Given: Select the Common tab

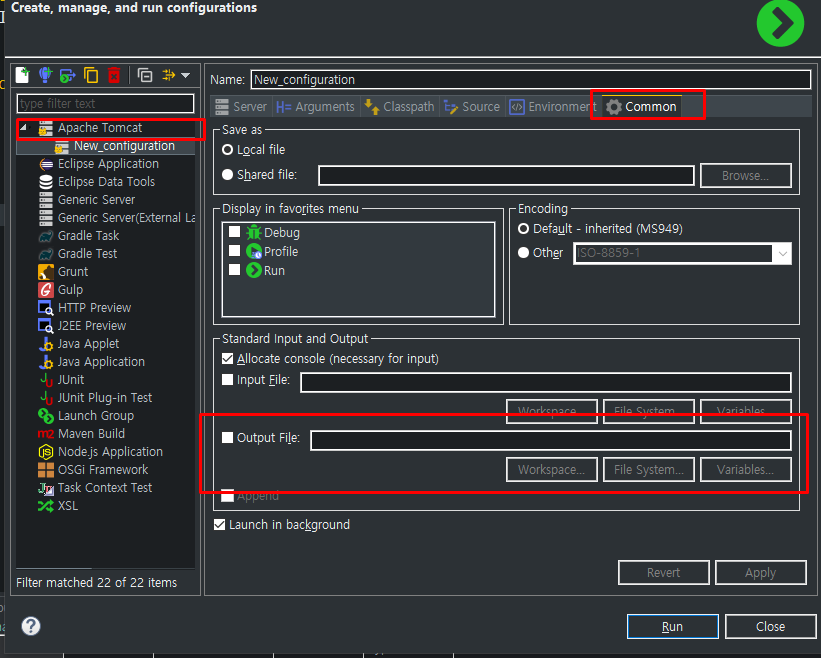Looking at the screenshot, I should (x=642, y=107).
